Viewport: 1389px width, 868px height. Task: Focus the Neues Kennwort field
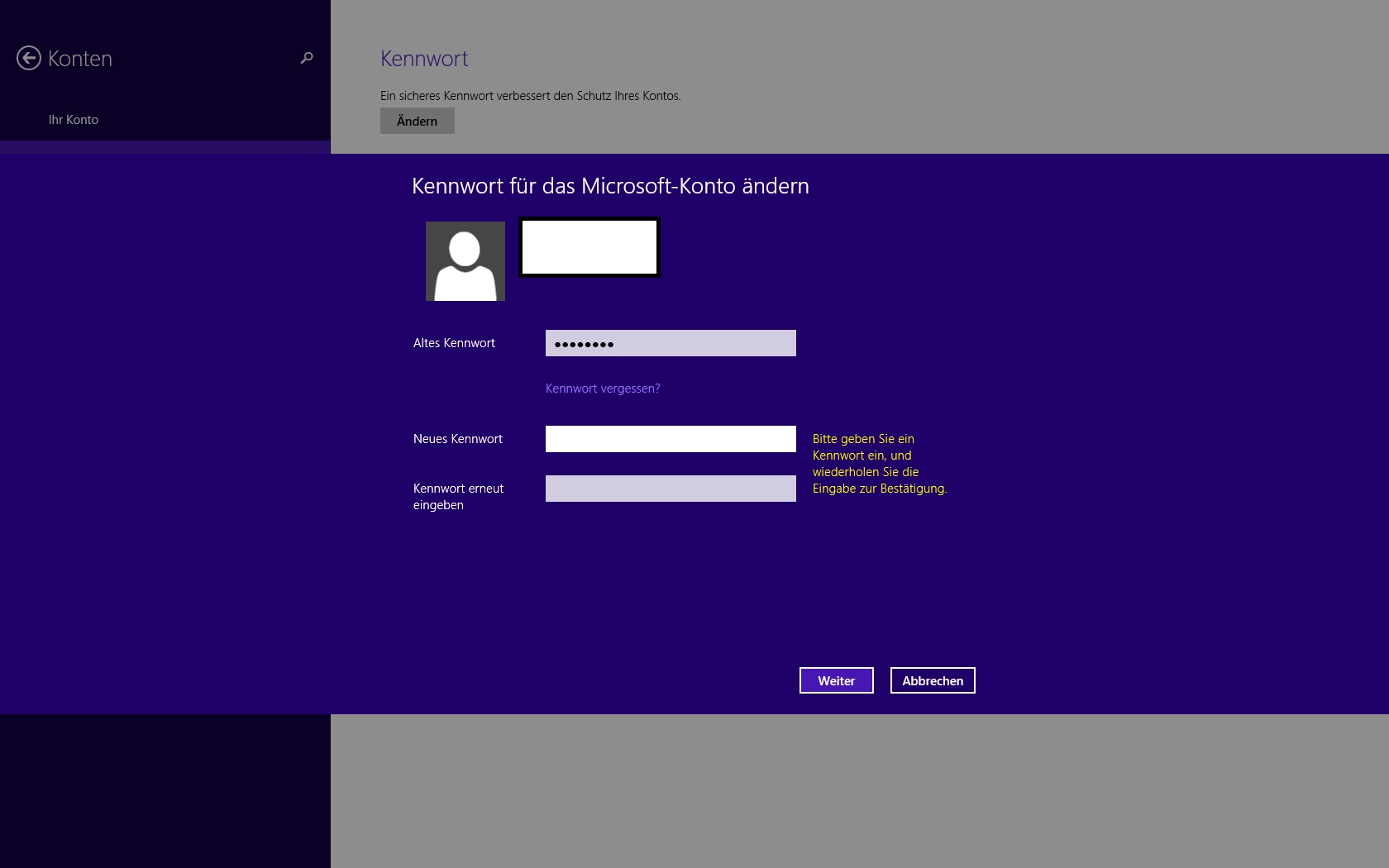click(x=671, y=439)
